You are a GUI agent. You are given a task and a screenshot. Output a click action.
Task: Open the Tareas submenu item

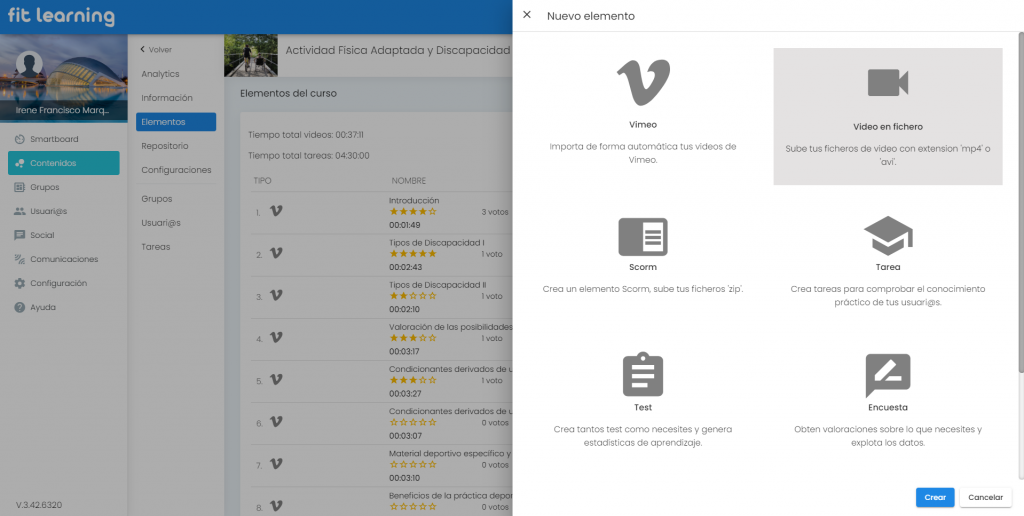point(156,246)
